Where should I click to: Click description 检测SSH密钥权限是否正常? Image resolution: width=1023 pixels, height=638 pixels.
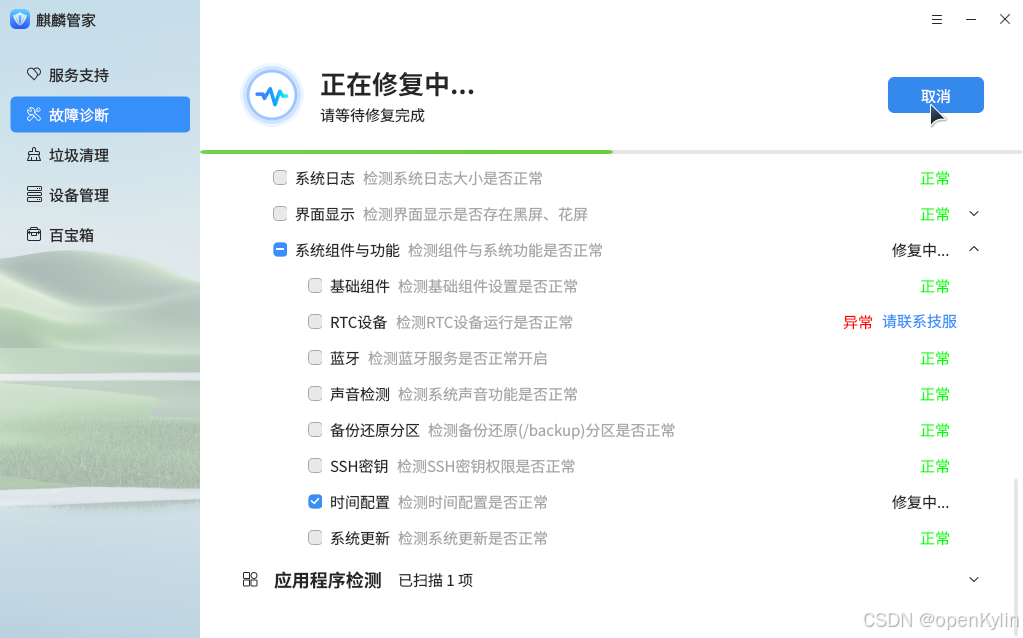[x=486, y=466]
